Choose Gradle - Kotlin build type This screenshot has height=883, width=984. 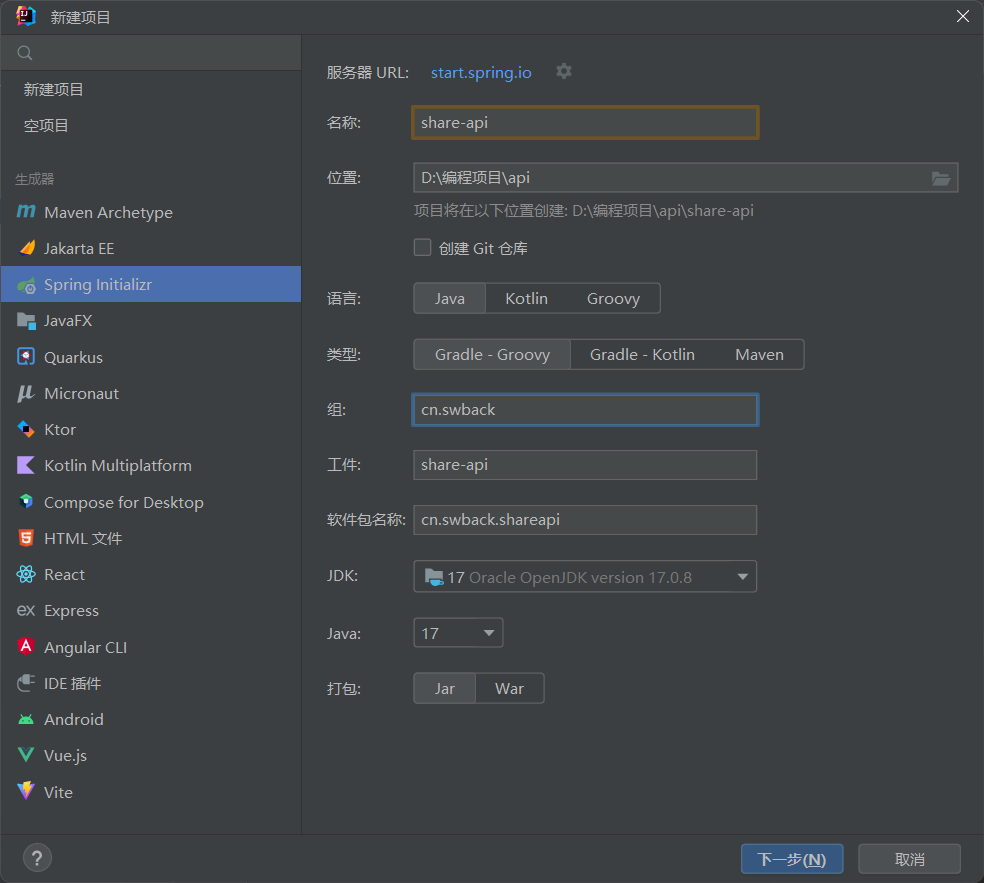(642, 355)
